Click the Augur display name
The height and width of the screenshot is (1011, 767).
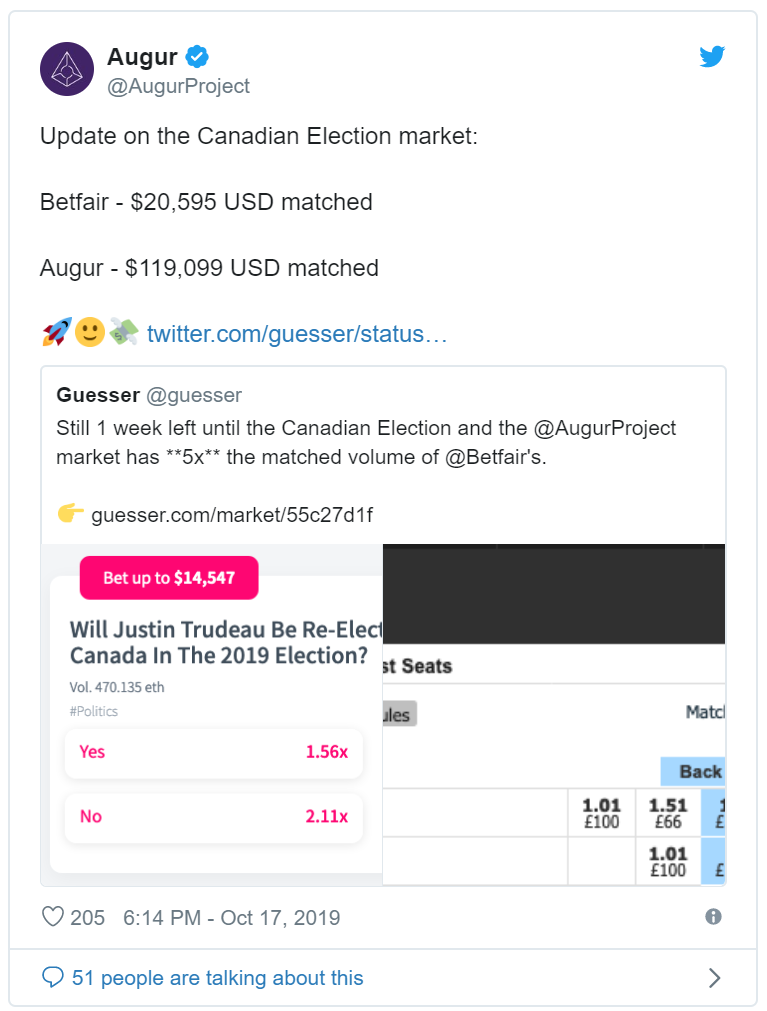point(142,57)
